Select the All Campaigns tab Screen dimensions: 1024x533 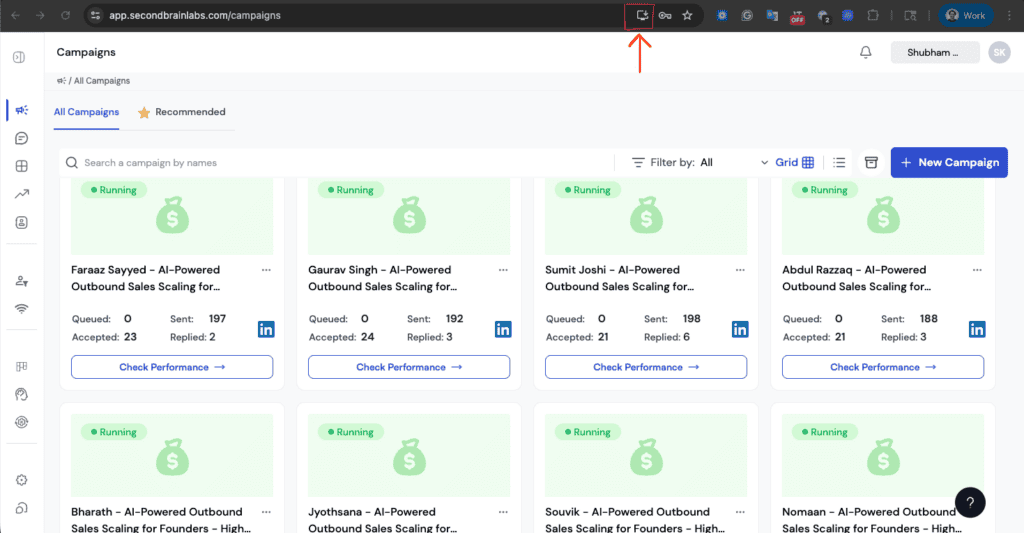coord(86,112)
